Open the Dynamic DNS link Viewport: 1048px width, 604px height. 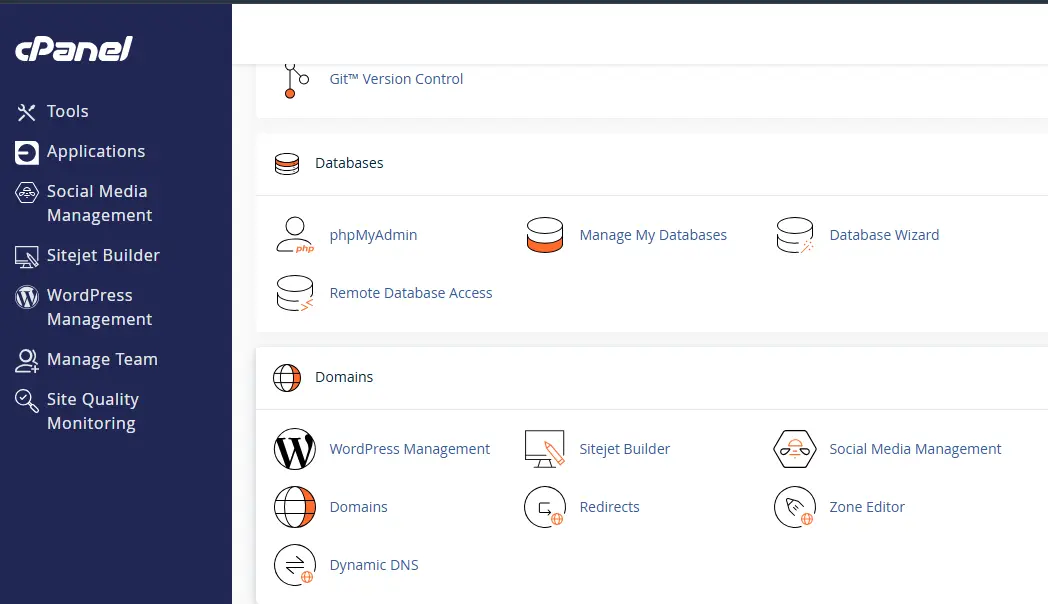[x=374, y=565]
